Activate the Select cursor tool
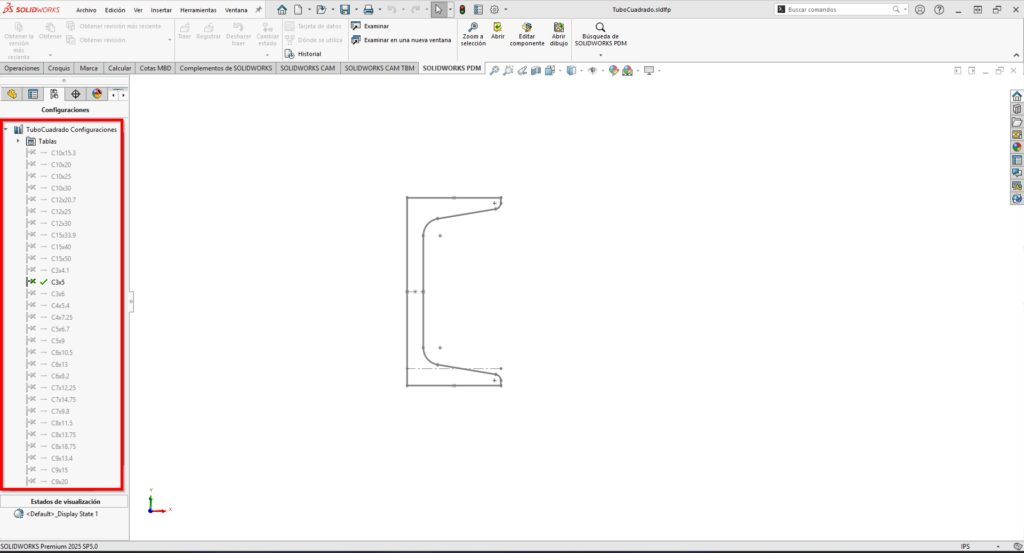This screenshot has width=1024, height=553. coord(438,10)
